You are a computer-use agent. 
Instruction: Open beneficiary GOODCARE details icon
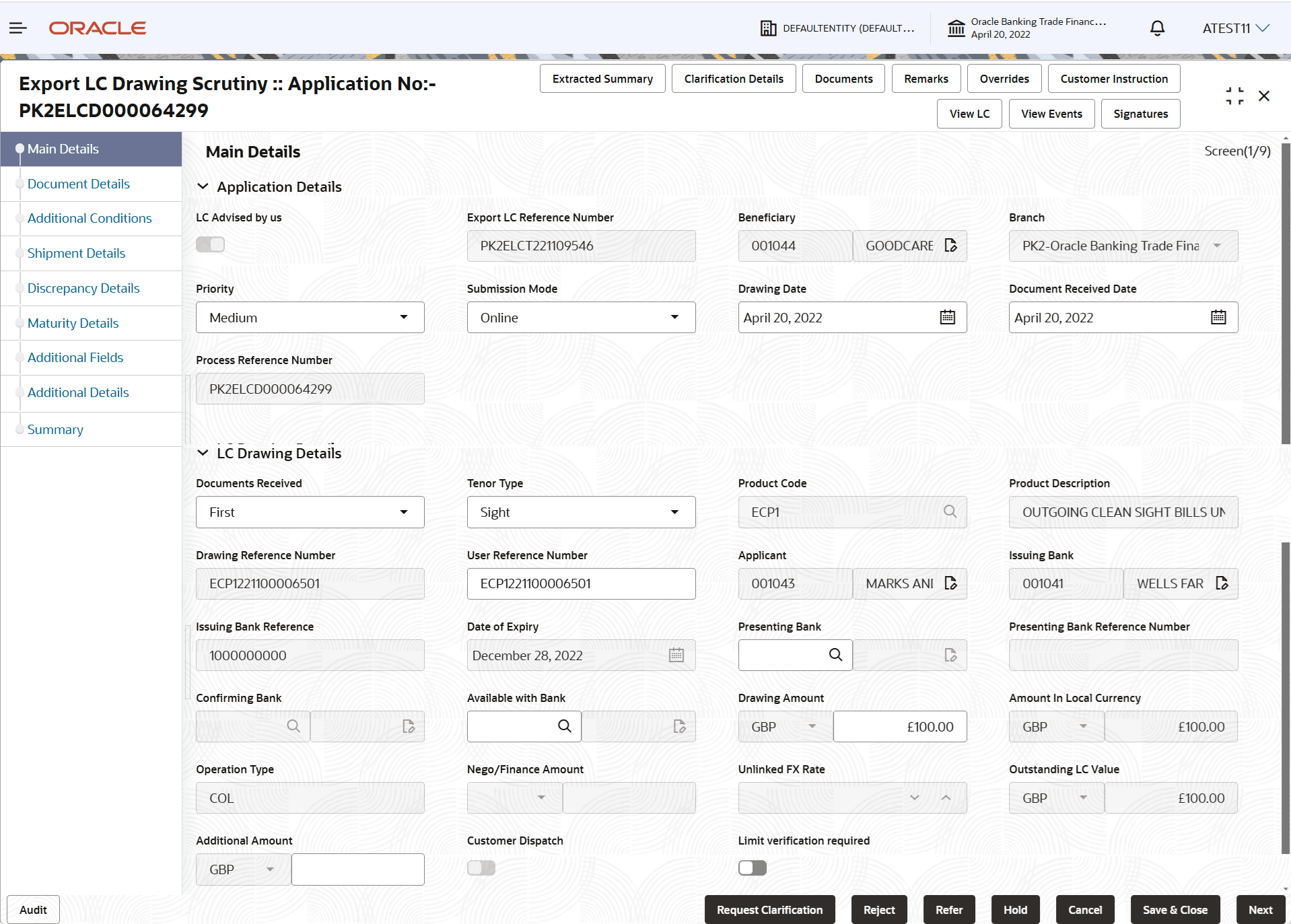(x=950, y=246)
